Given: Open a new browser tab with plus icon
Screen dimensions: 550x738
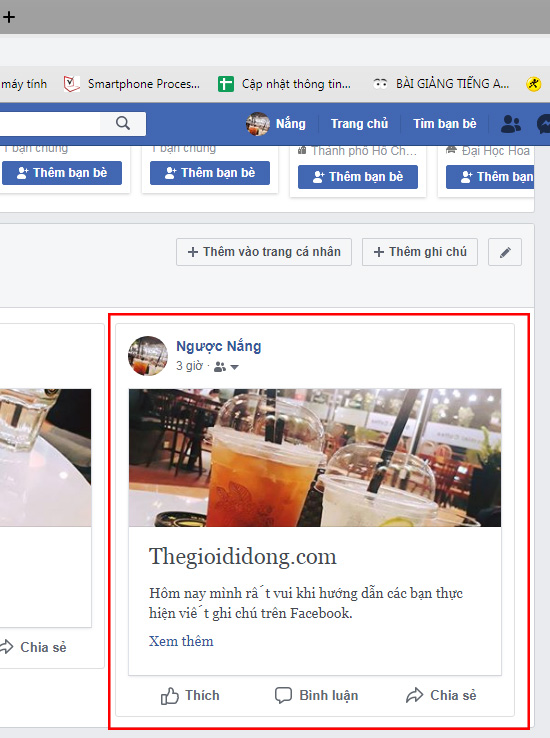Looking at the screenshot, I should click(8, 17).
